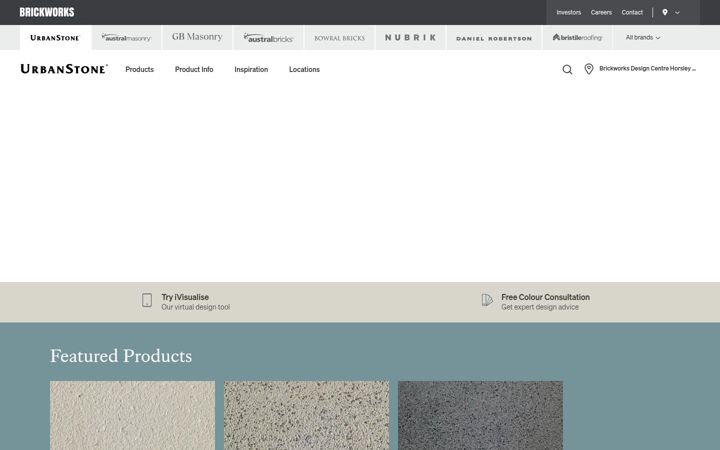Open the search magnifier icon

click(x=567, y=69)
